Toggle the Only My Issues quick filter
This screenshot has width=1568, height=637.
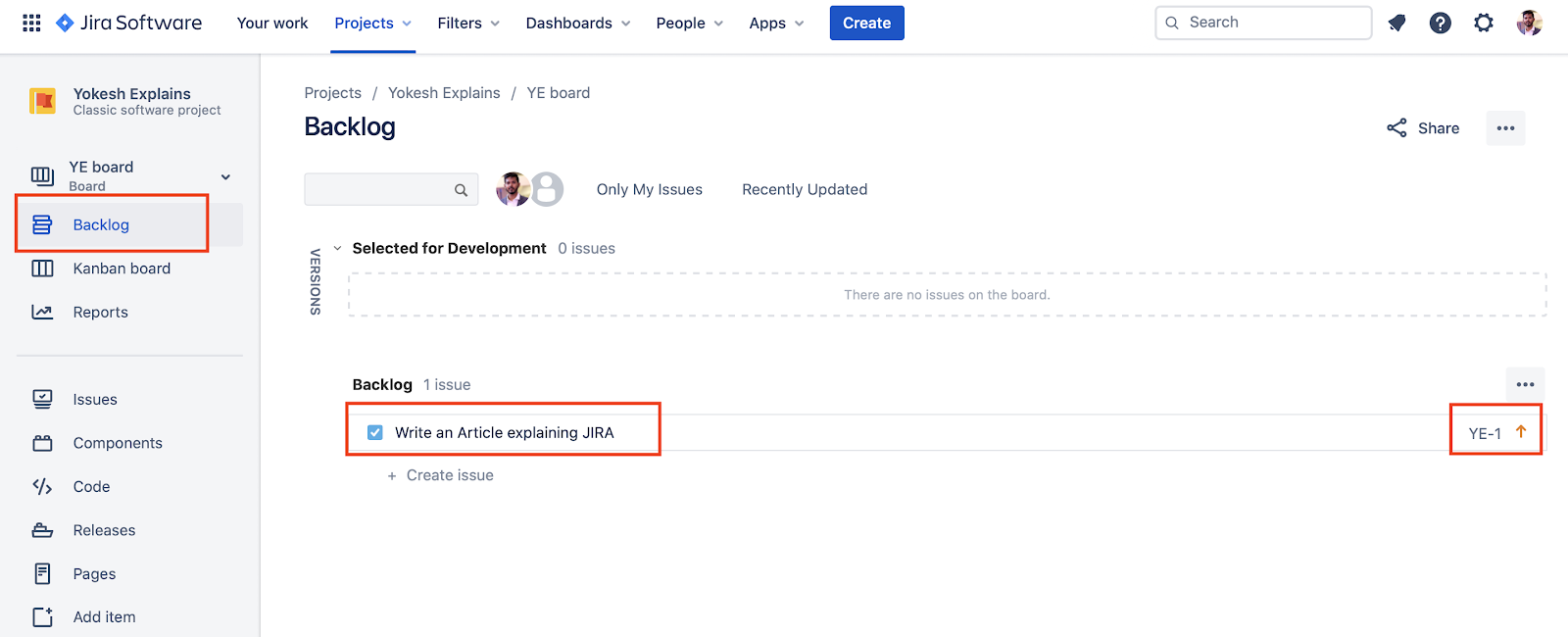650,189
